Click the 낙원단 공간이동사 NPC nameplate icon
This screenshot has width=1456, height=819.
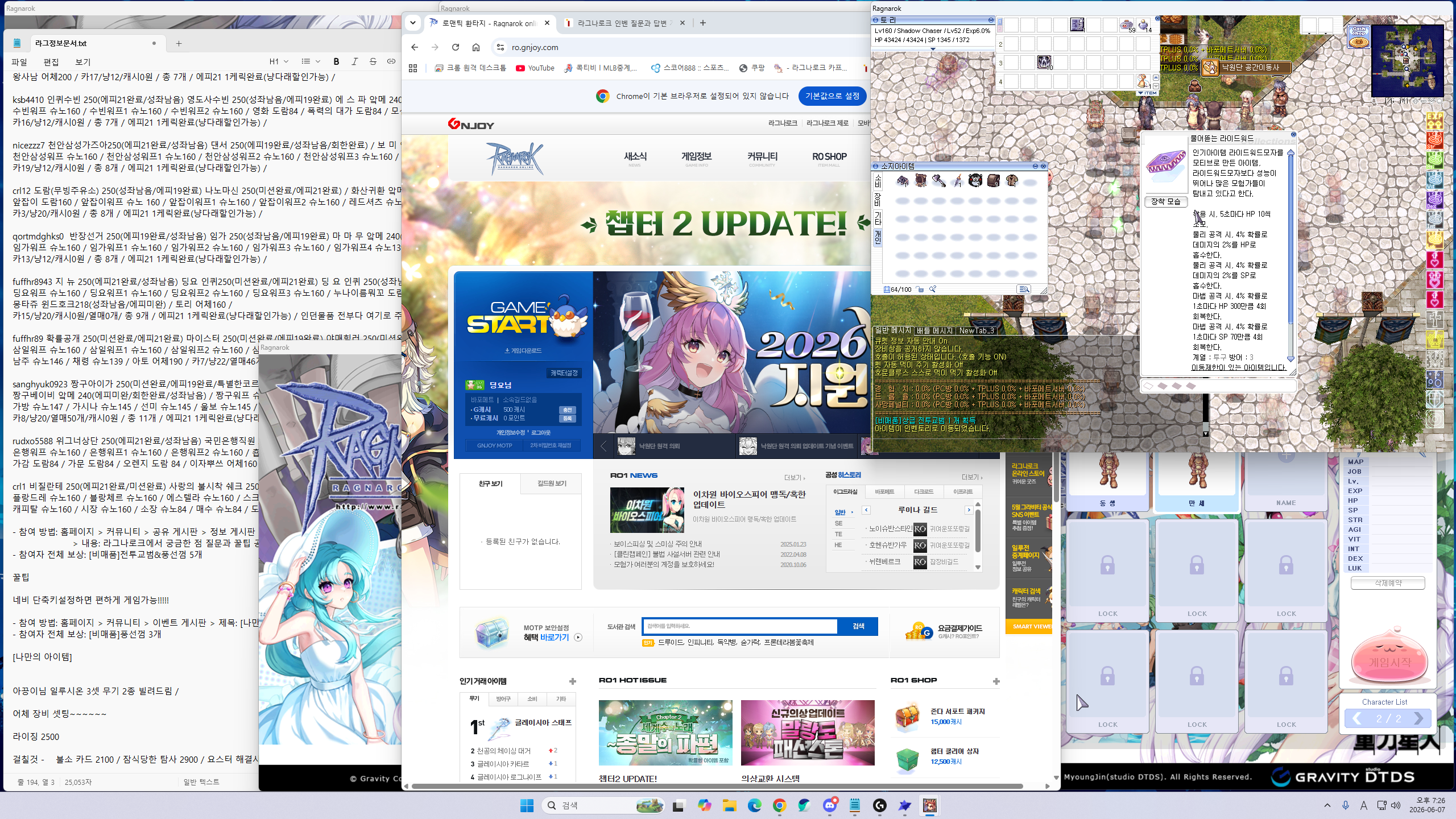(x=1210, y=67)
